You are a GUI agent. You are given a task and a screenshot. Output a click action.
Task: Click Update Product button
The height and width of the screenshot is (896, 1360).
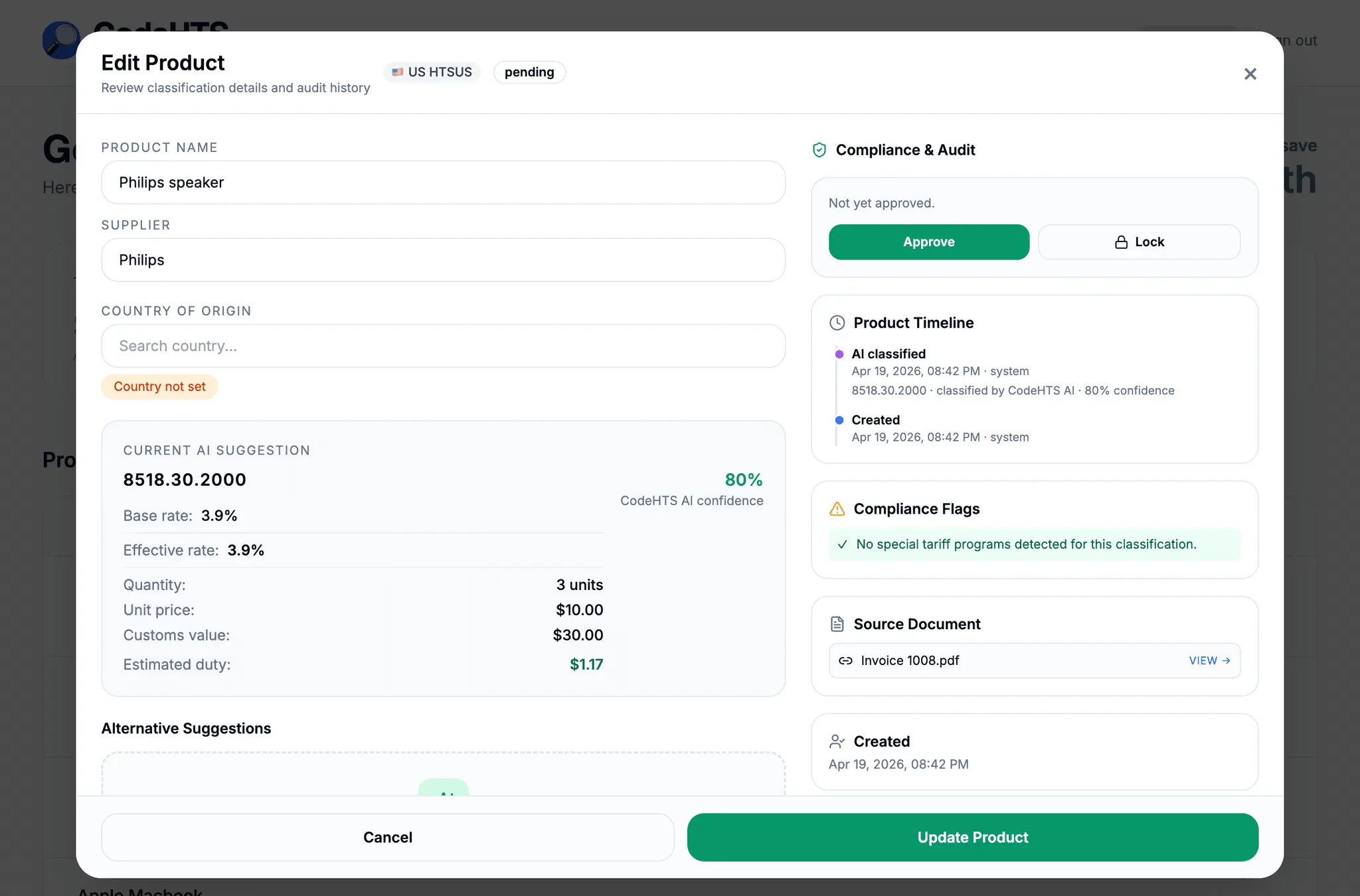coord(972,838)
